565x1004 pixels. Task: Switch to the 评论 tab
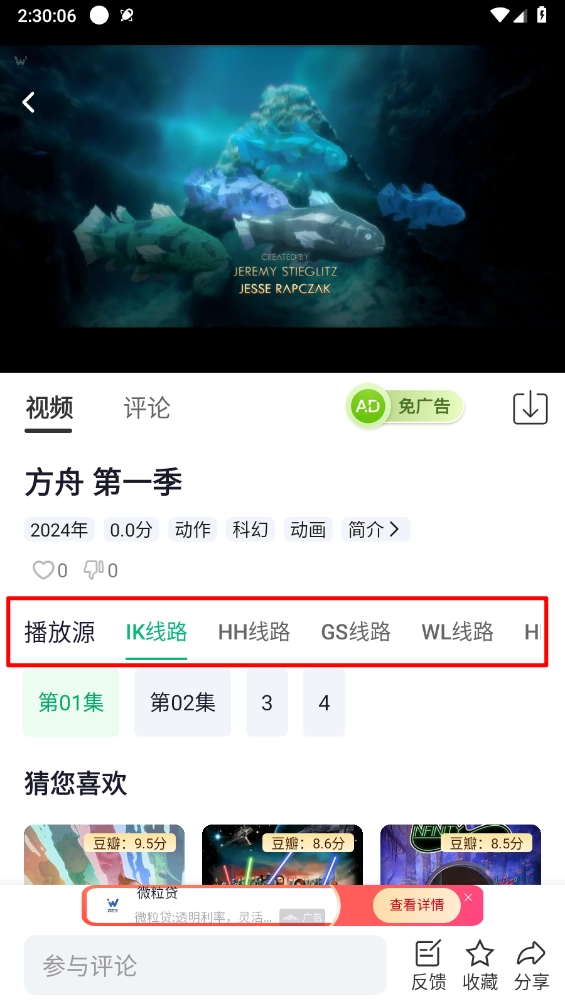(147, 408)
